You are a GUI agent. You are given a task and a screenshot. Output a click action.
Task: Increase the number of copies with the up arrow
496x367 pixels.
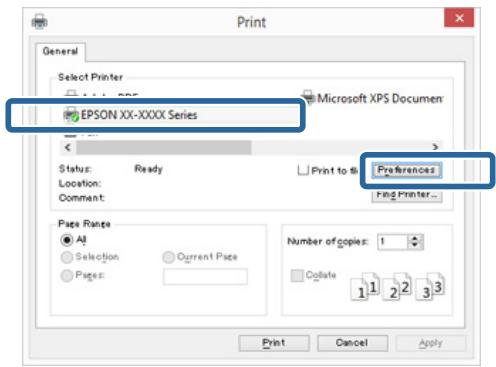[415, 238]
